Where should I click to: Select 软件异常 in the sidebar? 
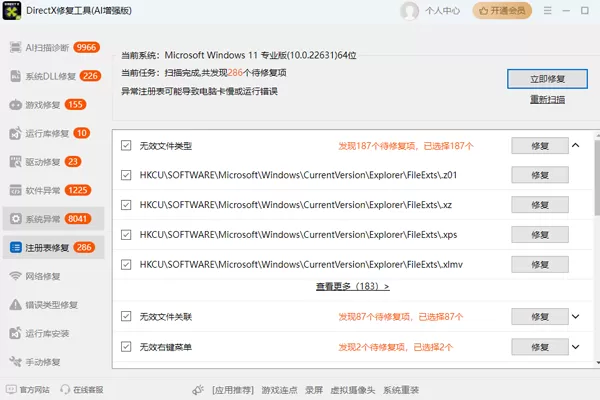click(x=54, y=190)
